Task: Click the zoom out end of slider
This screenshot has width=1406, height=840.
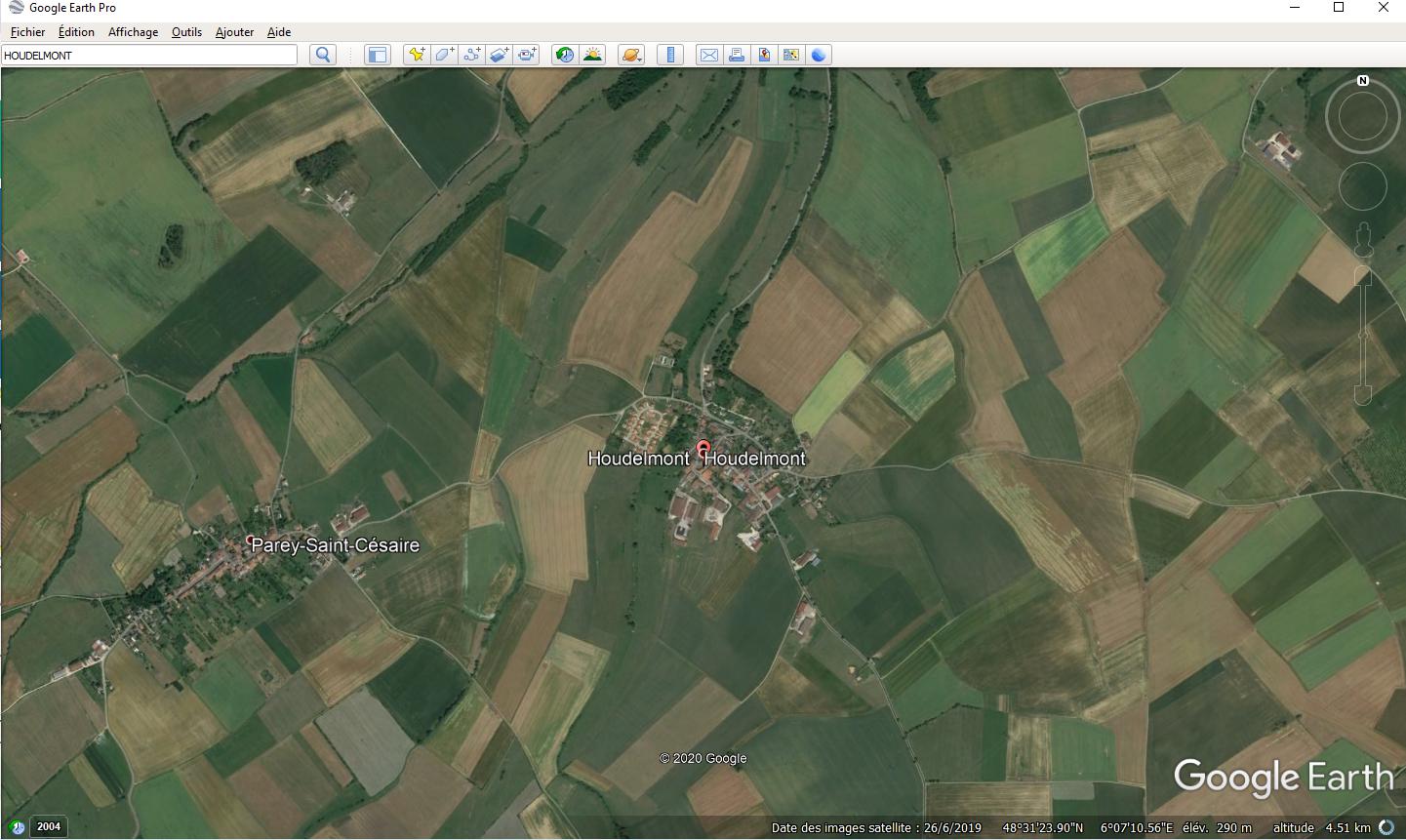Action: coord(1363,395)
